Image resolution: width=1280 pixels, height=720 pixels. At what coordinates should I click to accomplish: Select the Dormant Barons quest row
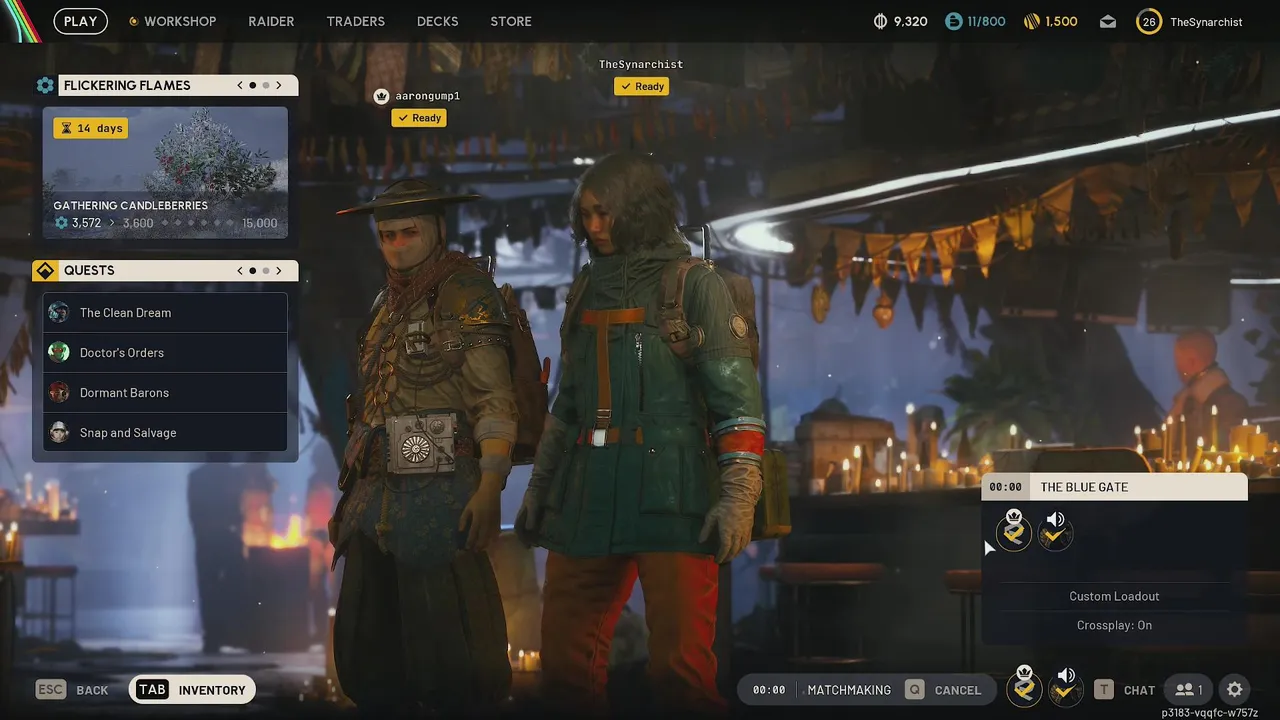(165, 393)
